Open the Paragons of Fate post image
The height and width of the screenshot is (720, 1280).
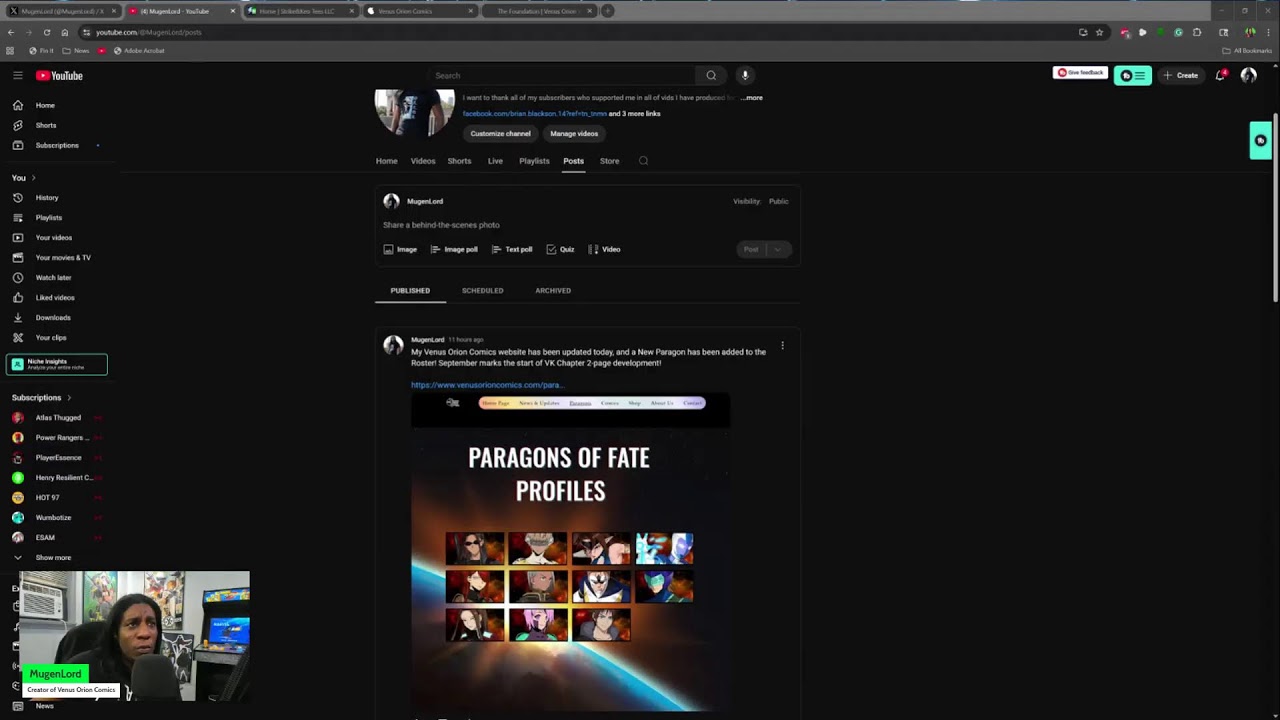[570, 552]
